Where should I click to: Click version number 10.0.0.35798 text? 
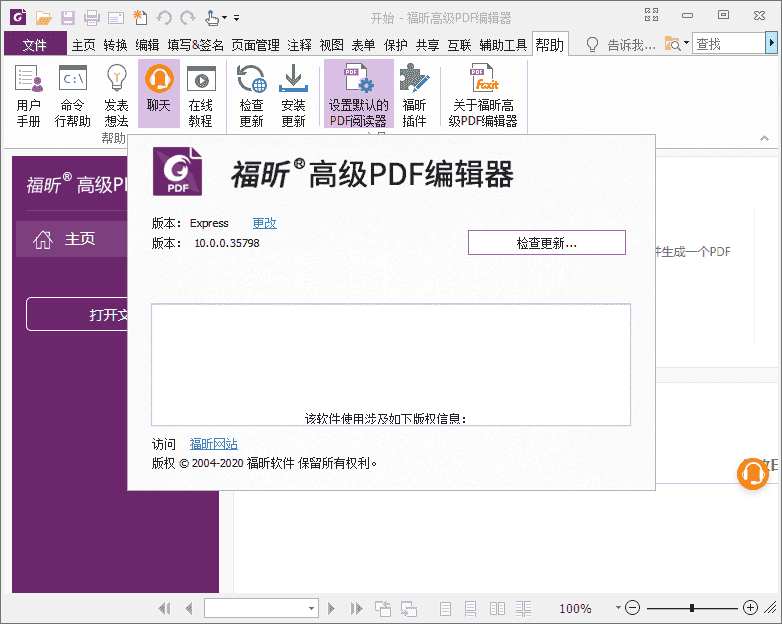coord(227,243)
